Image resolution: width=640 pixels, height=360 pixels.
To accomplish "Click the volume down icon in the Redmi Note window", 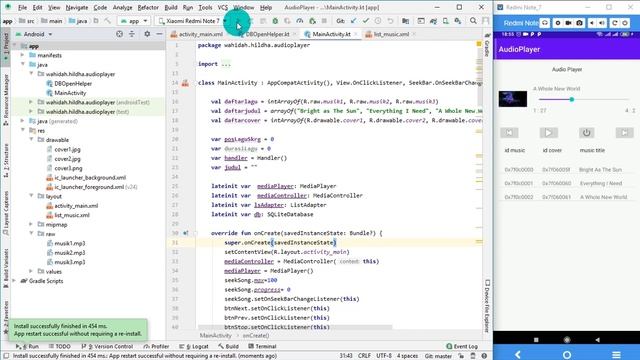I will point(591,23).
